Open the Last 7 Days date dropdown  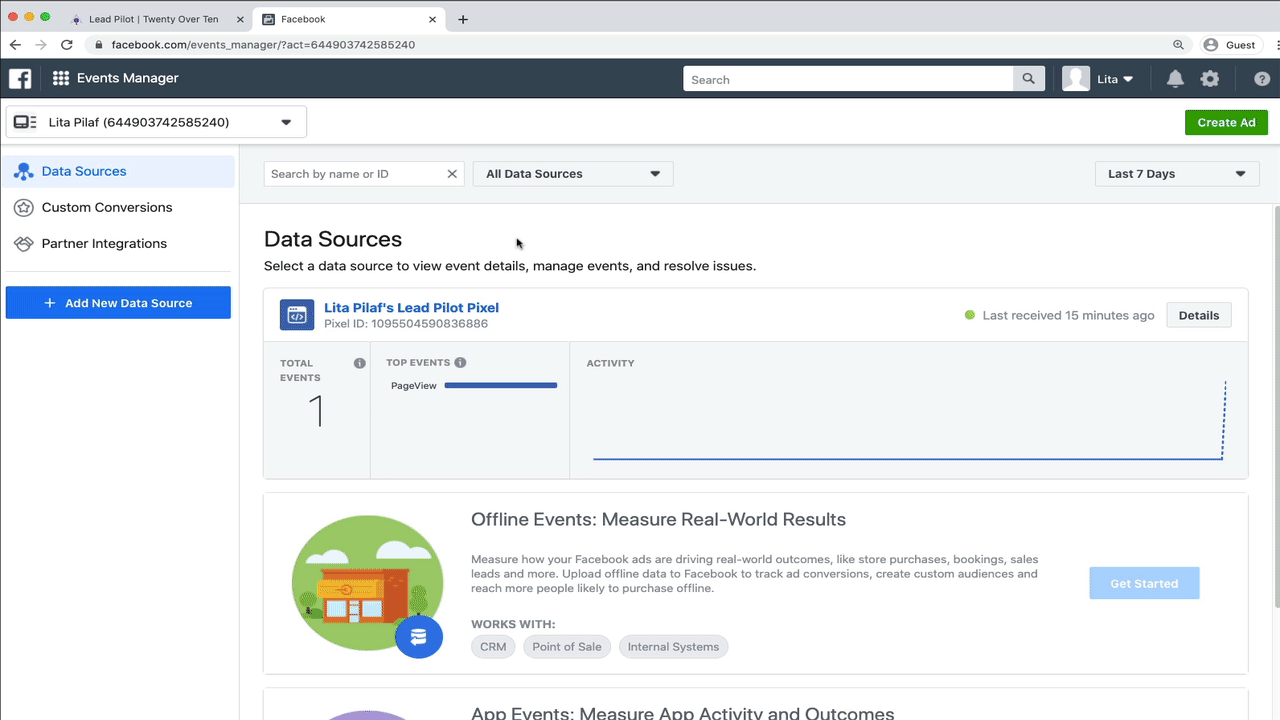[x=1177, y=174]
